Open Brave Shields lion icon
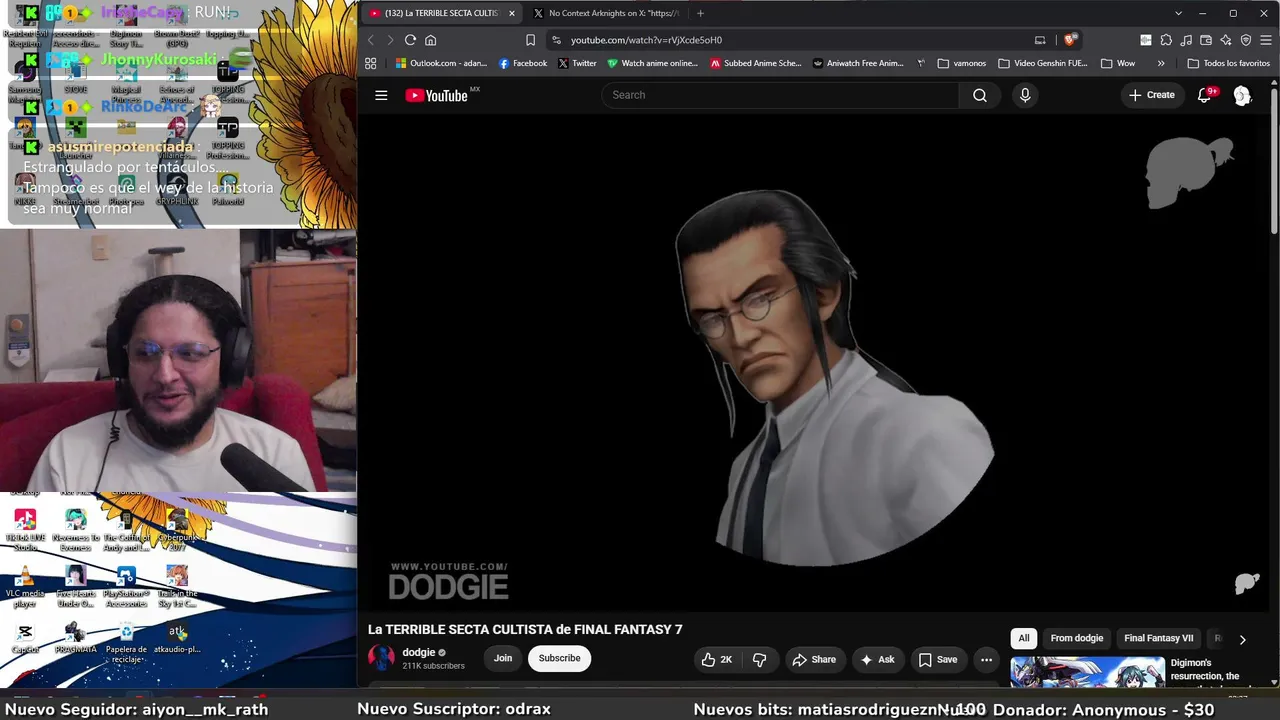 pyautogui.click(x=1070, y=40)
